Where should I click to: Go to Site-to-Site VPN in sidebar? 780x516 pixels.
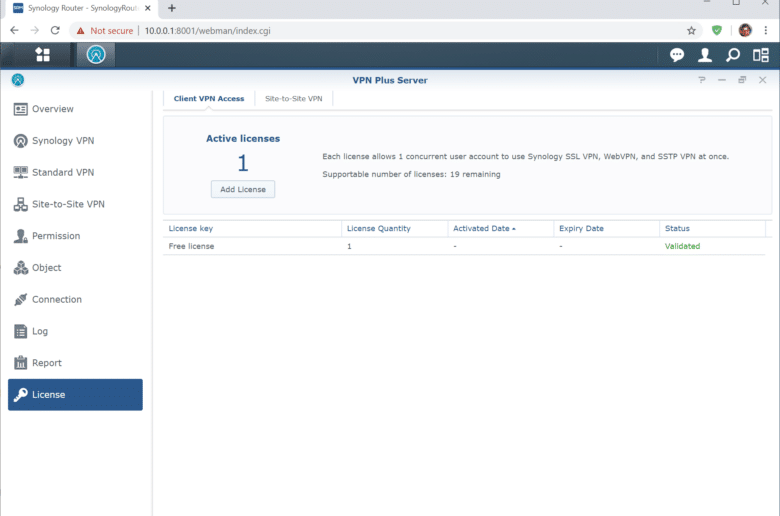pos(75,204)
